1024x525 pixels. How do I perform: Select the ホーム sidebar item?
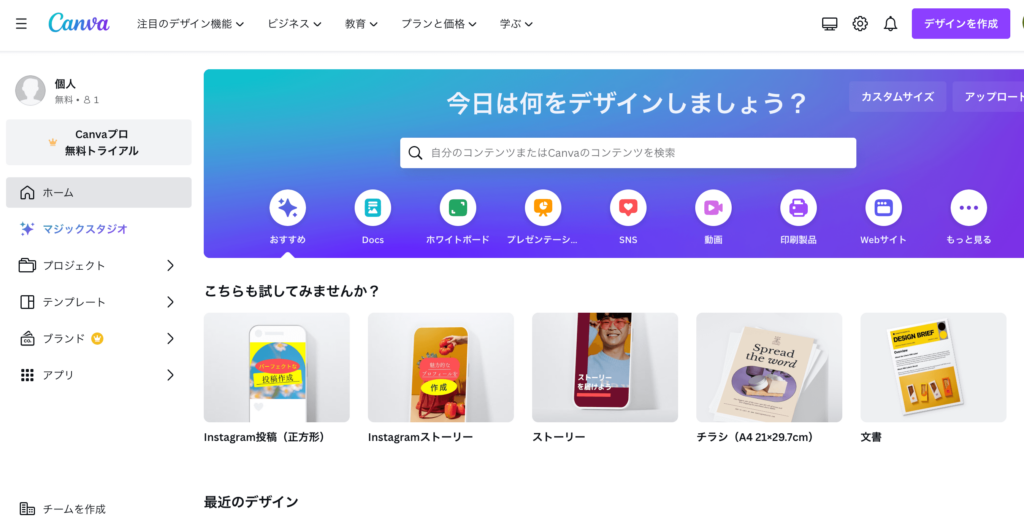pos(99,193)
